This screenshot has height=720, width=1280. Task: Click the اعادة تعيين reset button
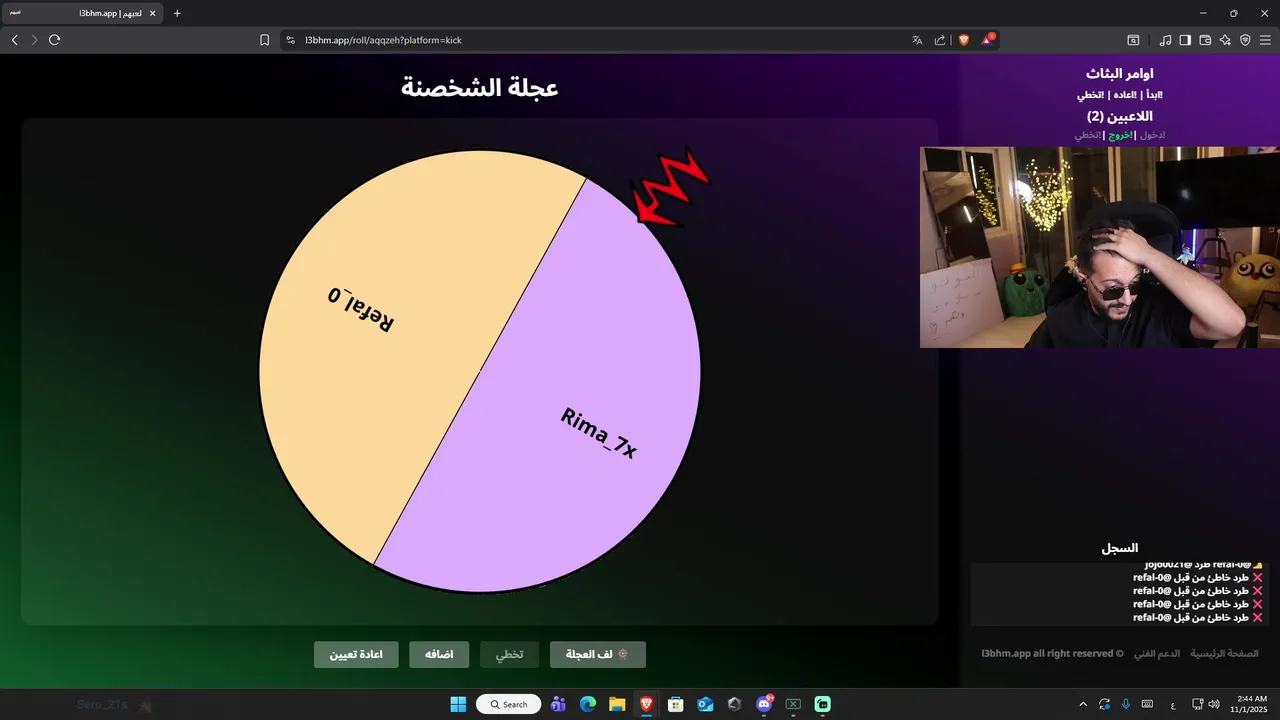356,655
